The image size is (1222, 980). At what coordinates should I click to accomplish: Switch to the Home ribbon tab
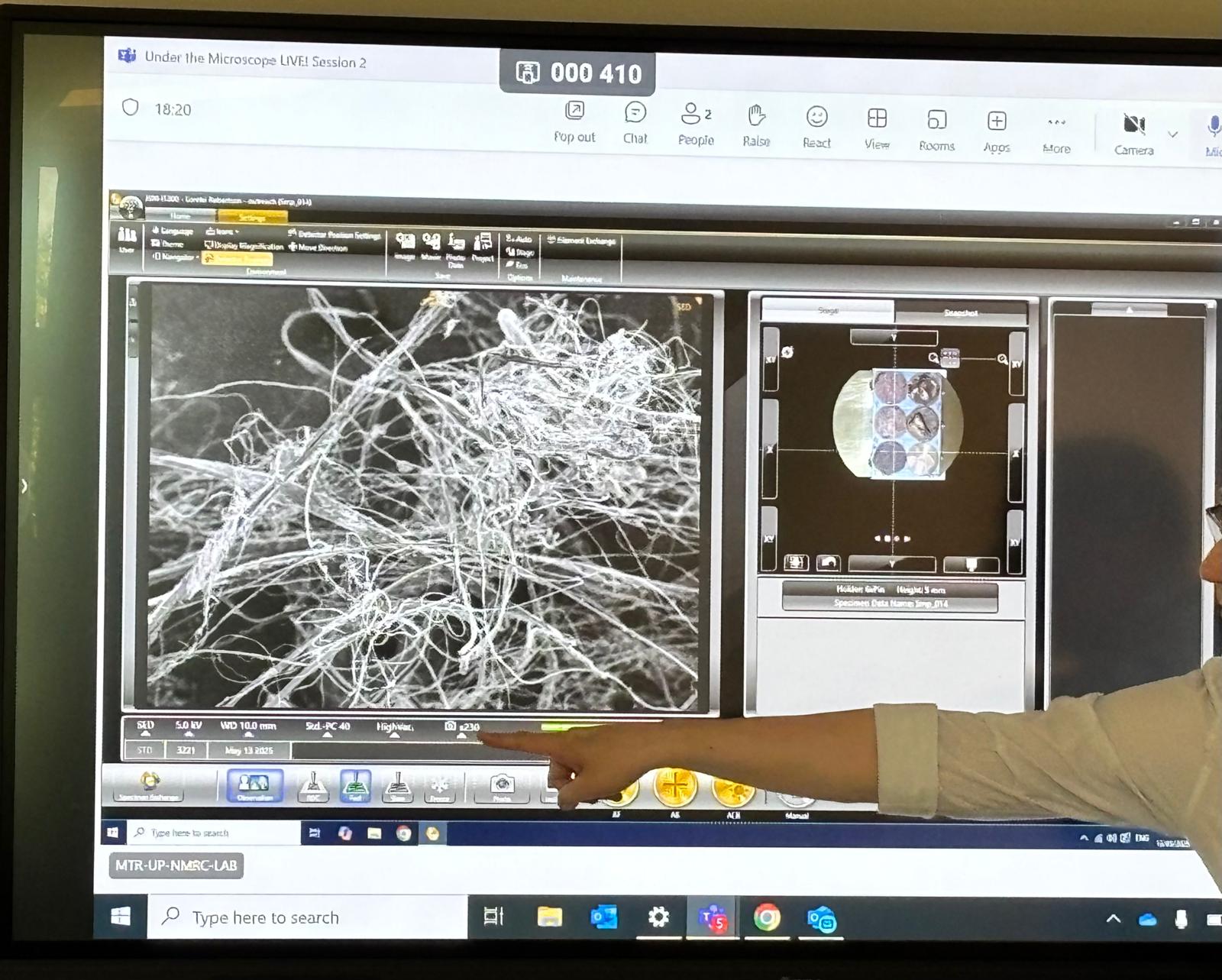pyautogui.click(x=181, y=216)
